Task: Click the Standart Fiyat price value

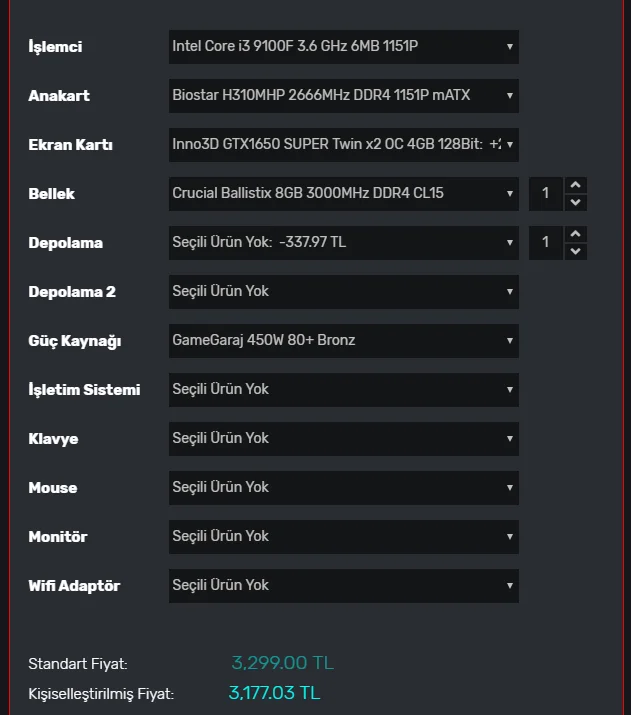Action: pyautogui.click(x=282, y=662)
